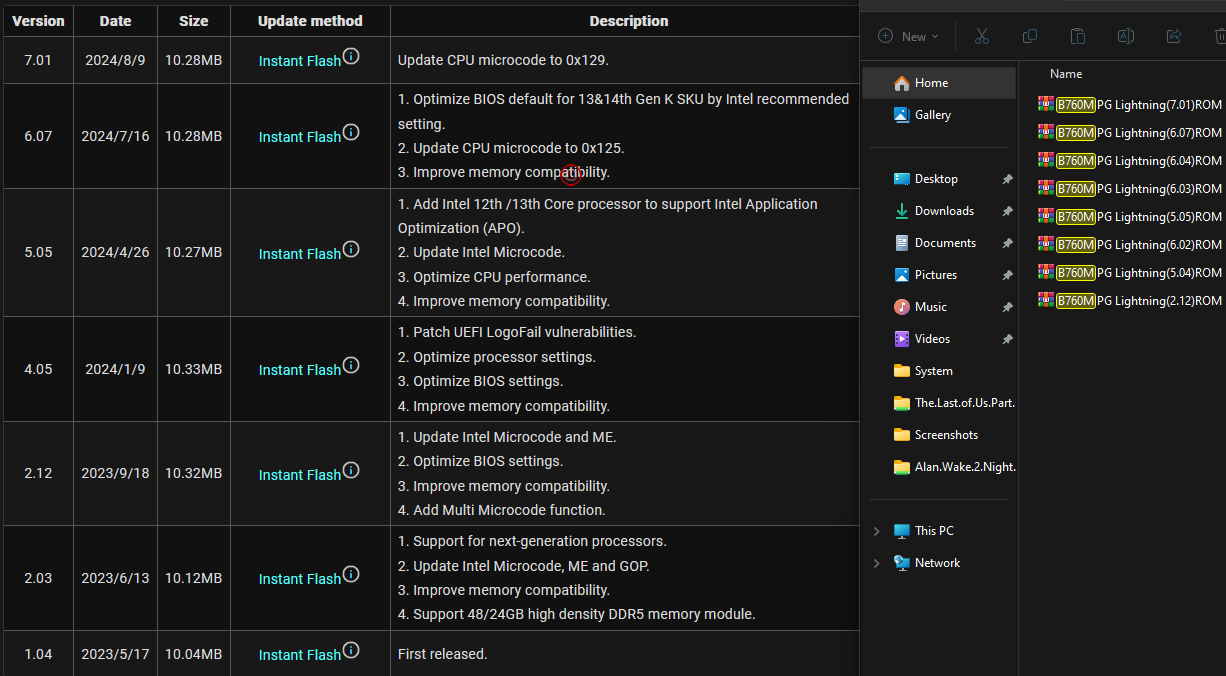Click the 2023/9/18 date cell
1226x676 pixels.
(115, 473)
